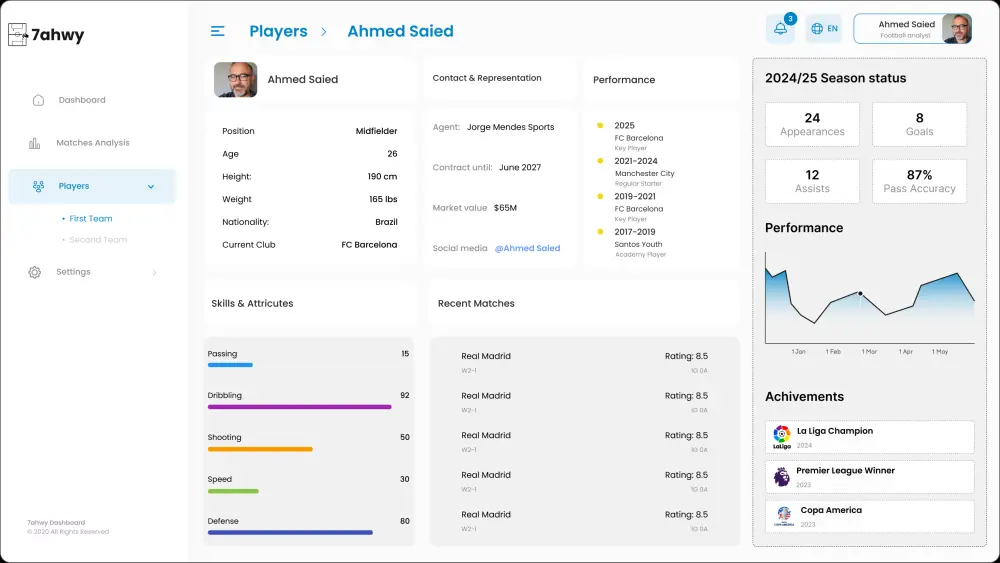
Task: Click the yellow dot beside 2021-2024
Action: (600, 161)
